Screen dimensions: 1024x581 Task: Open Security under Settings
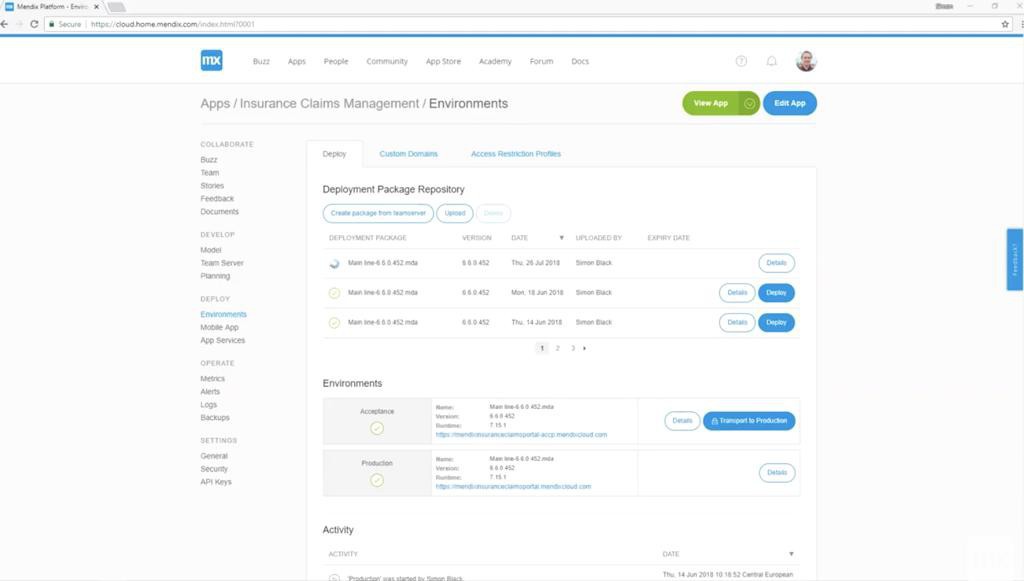(x=214, y=469)
